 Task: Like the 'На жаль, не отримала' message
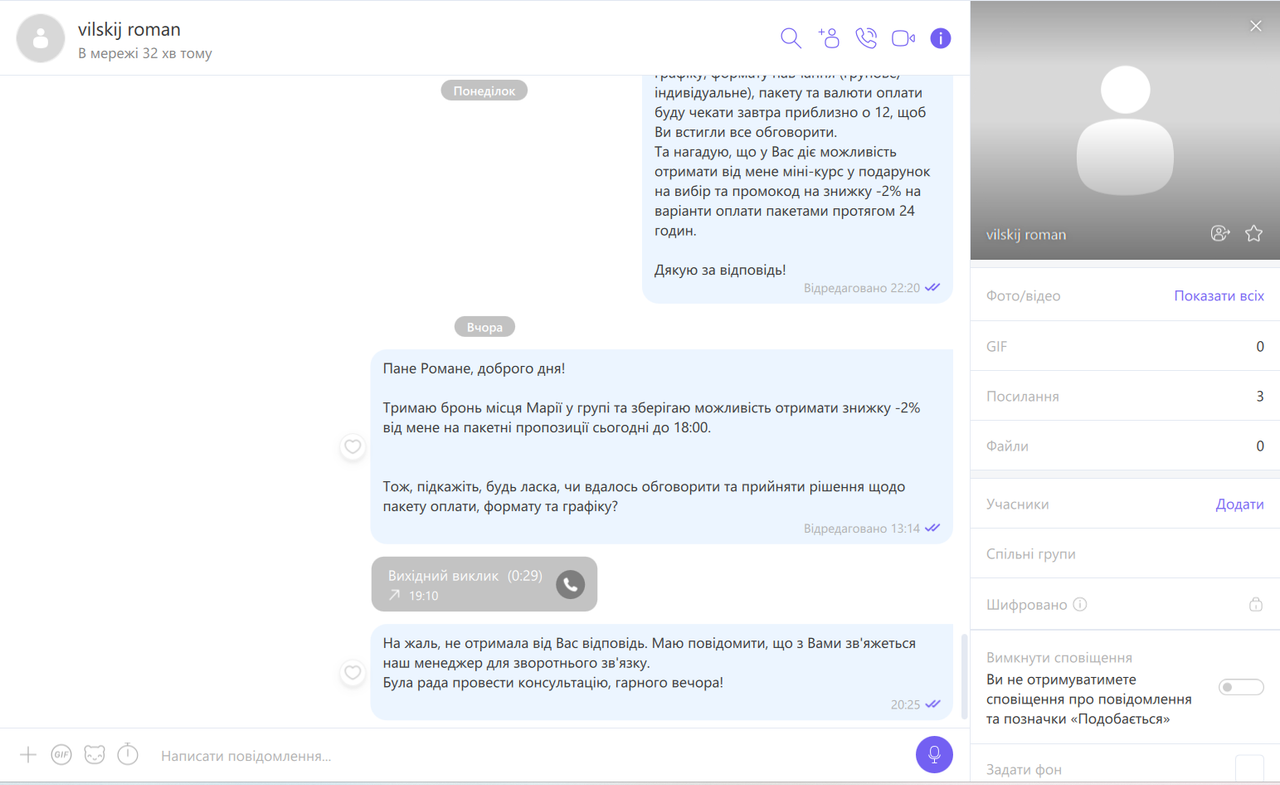(x=353, y=673)
